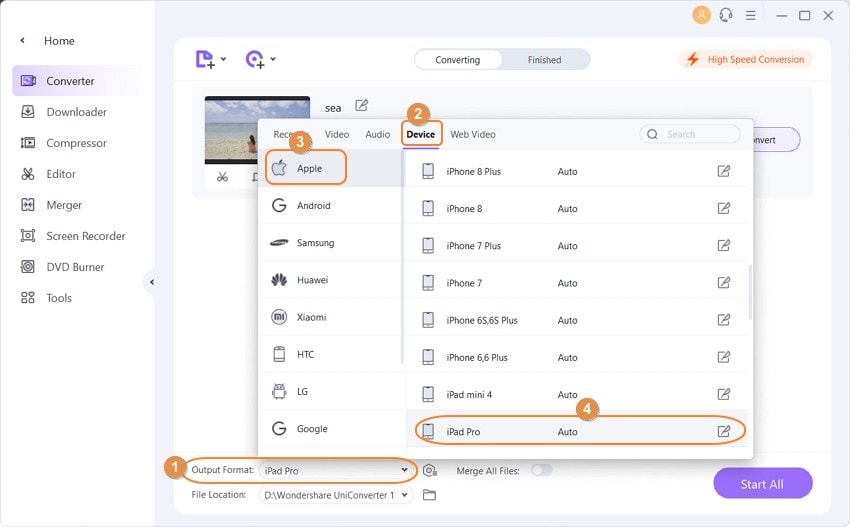Select Google device brand

[332, 428]
